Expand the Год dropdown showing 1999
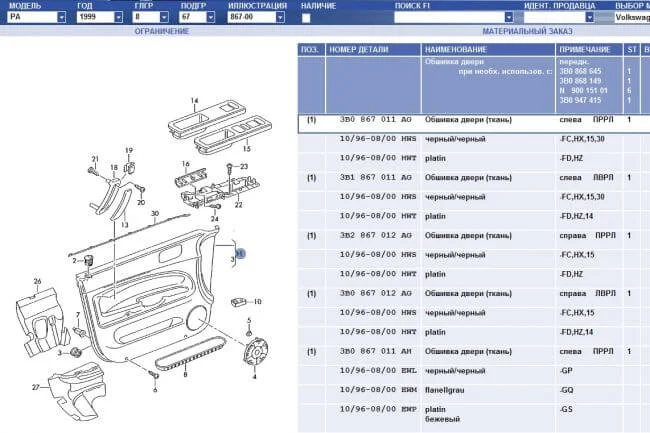This screenshot has width=650, height=433. tap(99, 18)
